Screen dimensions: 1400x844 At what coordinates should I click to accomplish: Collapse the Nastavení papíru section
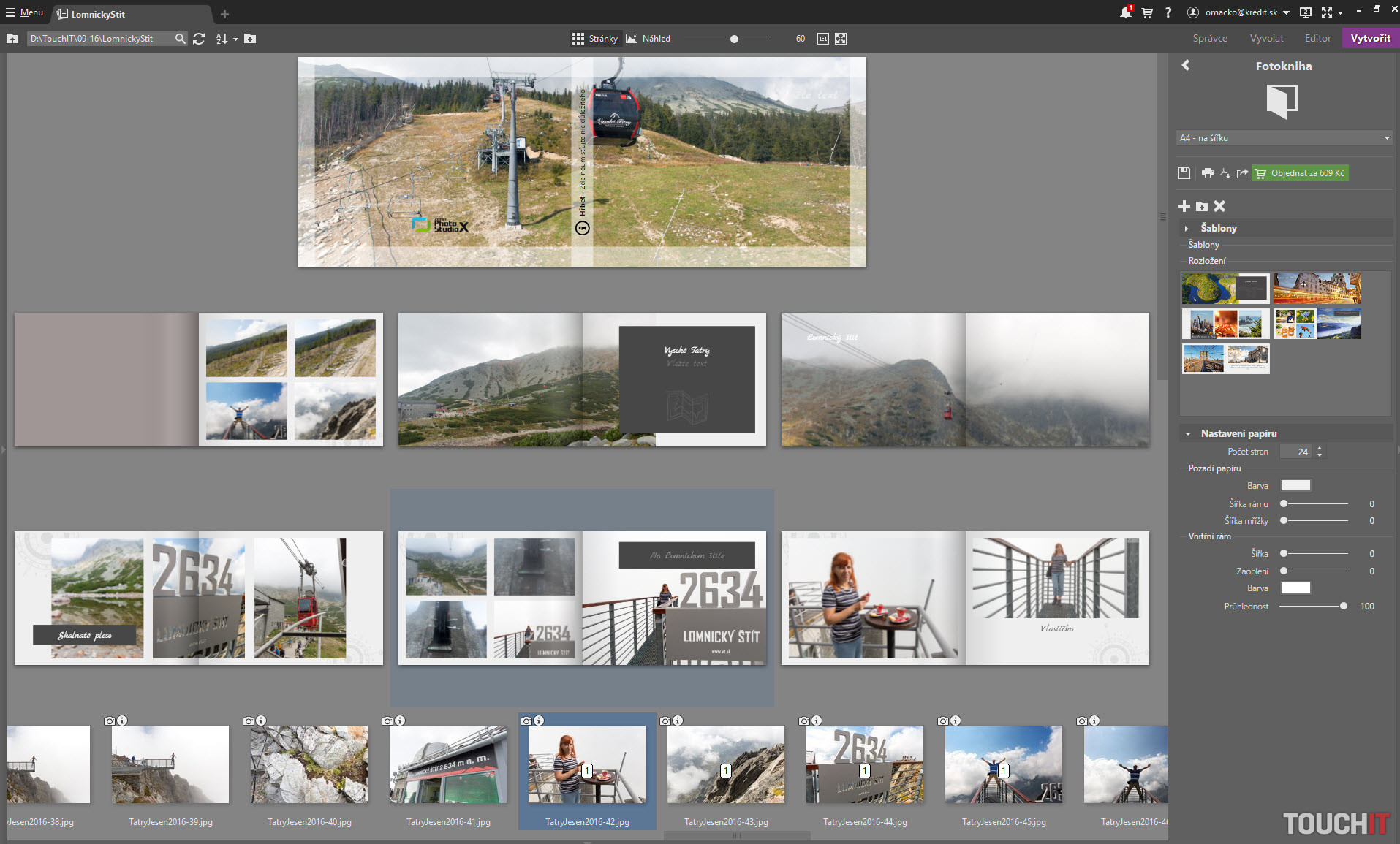[1188, 434]
